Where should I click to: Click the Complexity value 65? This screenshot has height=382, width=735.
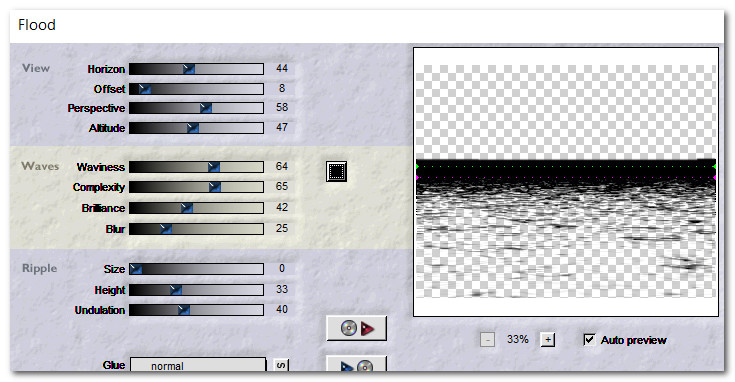click(282, 187)
